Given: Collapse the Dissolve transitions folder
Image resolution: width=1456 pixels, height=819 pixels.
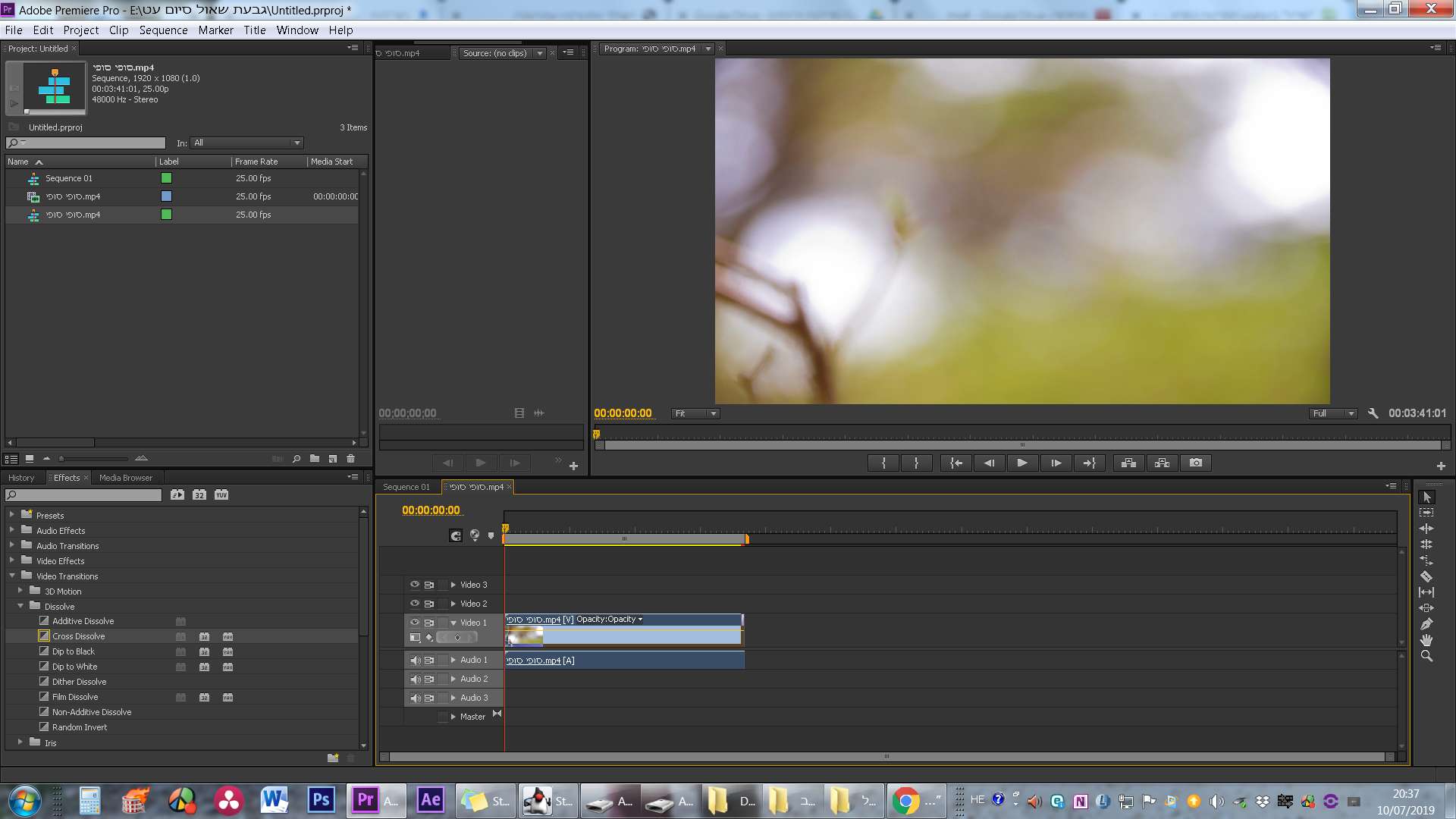Looking at the screenshot, I should pos(20,607).
